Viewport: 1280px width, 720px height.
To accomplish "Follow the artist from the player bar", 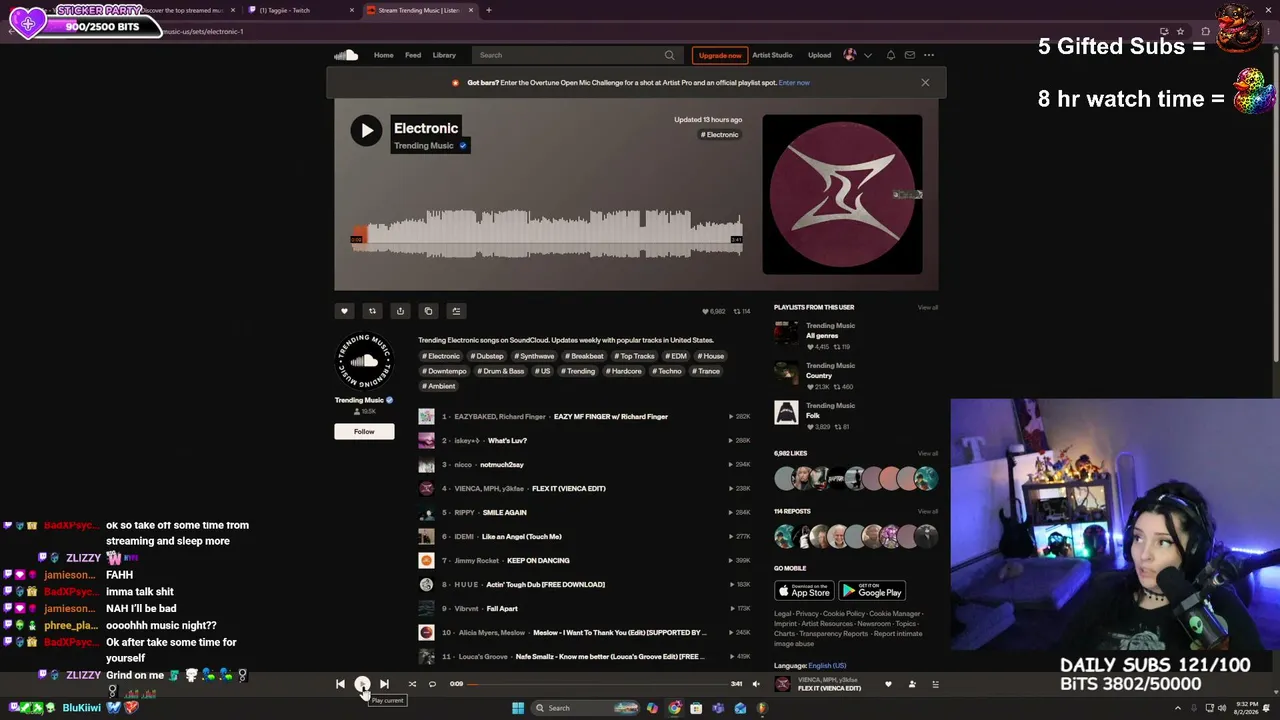I will 912,684.
